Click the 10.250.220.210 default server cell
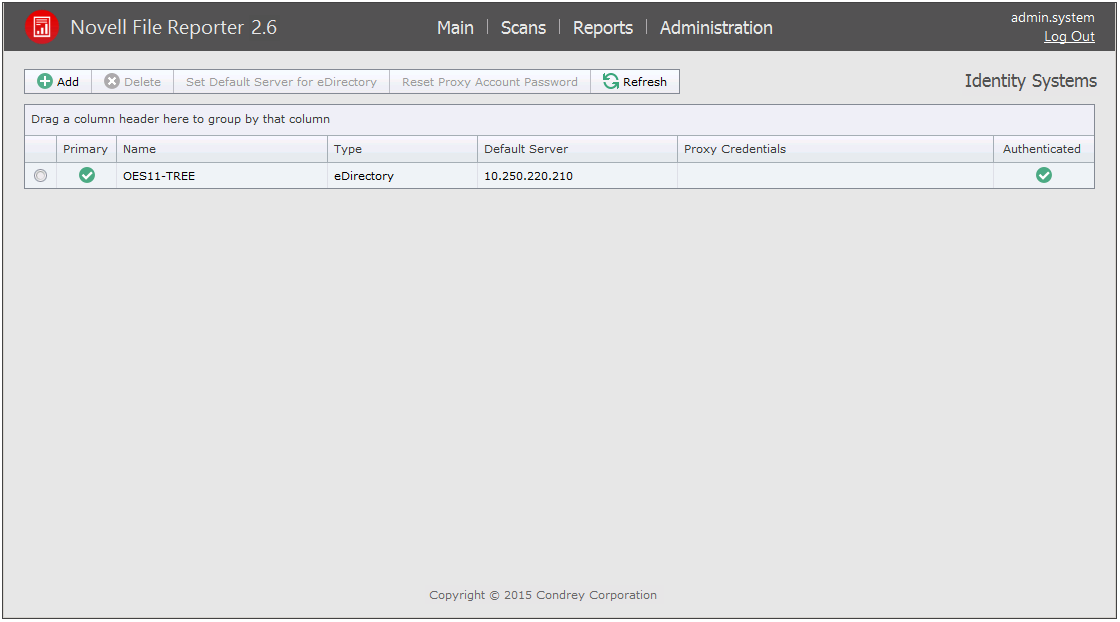 click(x=528, y=176)
